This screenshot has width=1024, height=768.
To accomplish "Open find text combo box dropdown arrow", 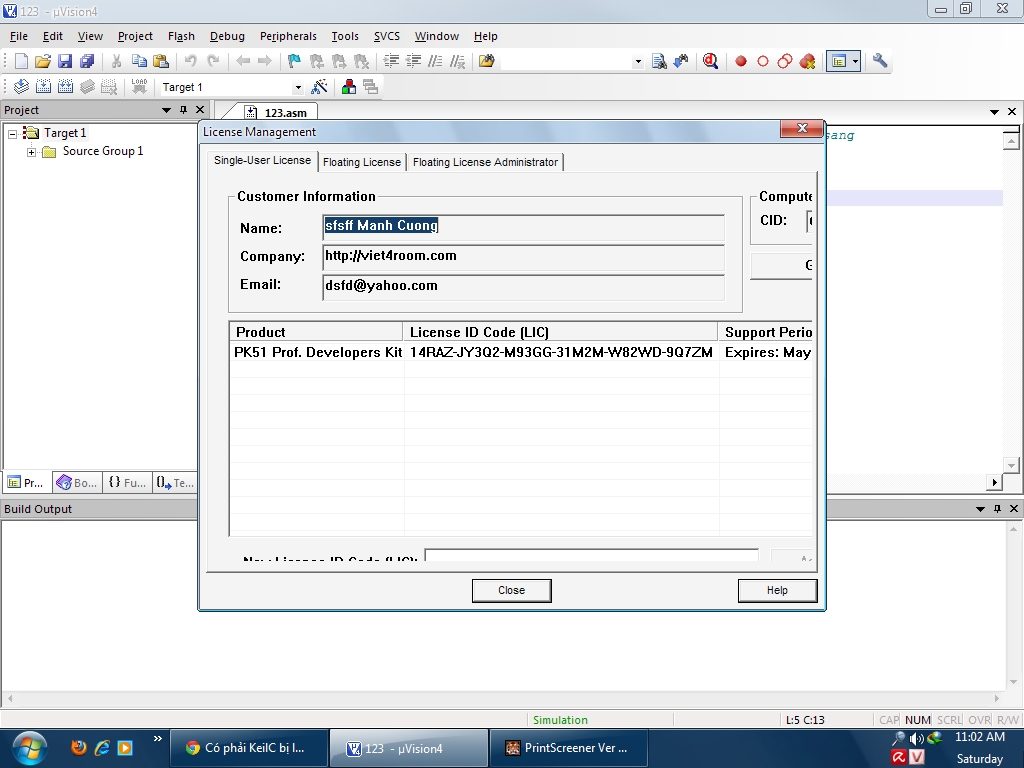I will pyautogui.click(x=638, y=61).
